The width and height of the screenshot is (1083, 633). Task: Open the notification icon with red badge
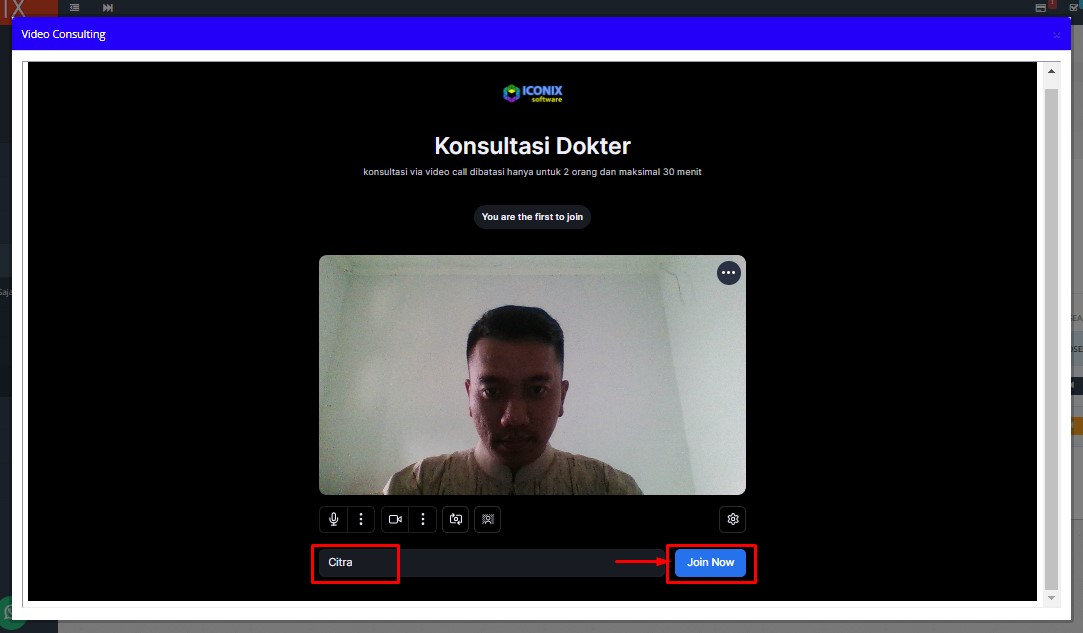(x=1041, y=8)
